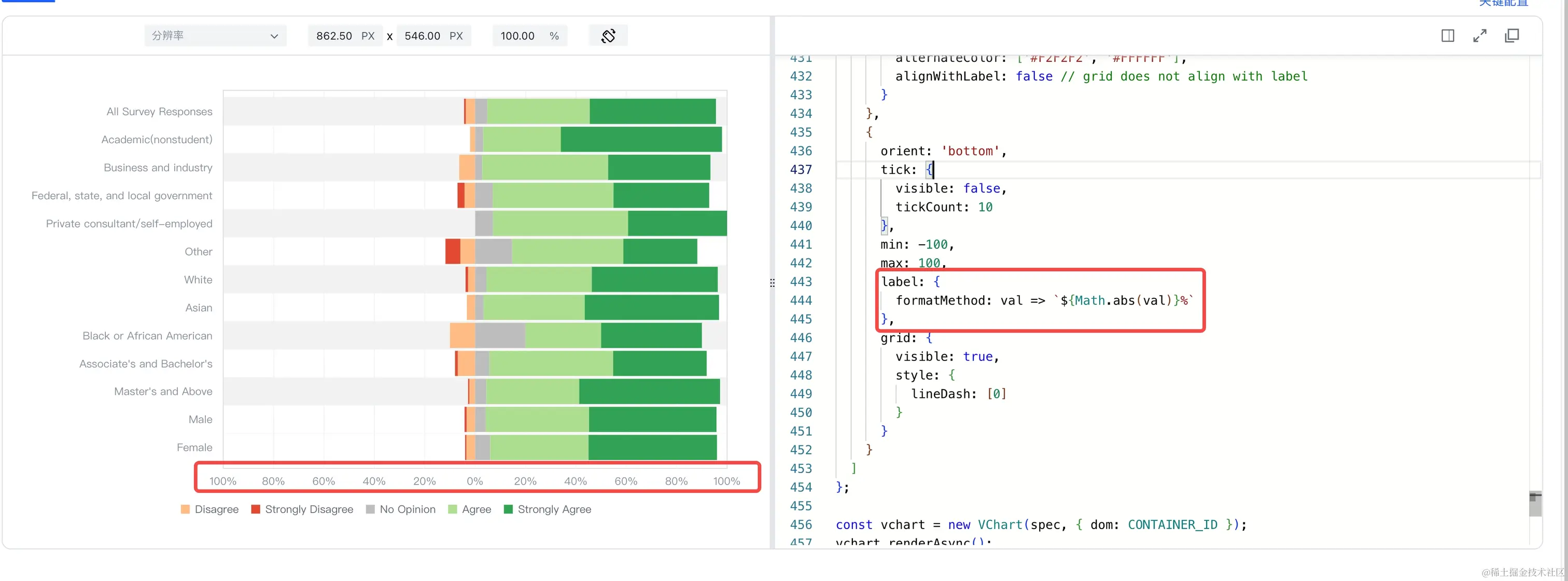The height and width of the screenshot is (581, 1568).
Task: Toggle the split-view layout icon
Action: [x=1448, y=36]
